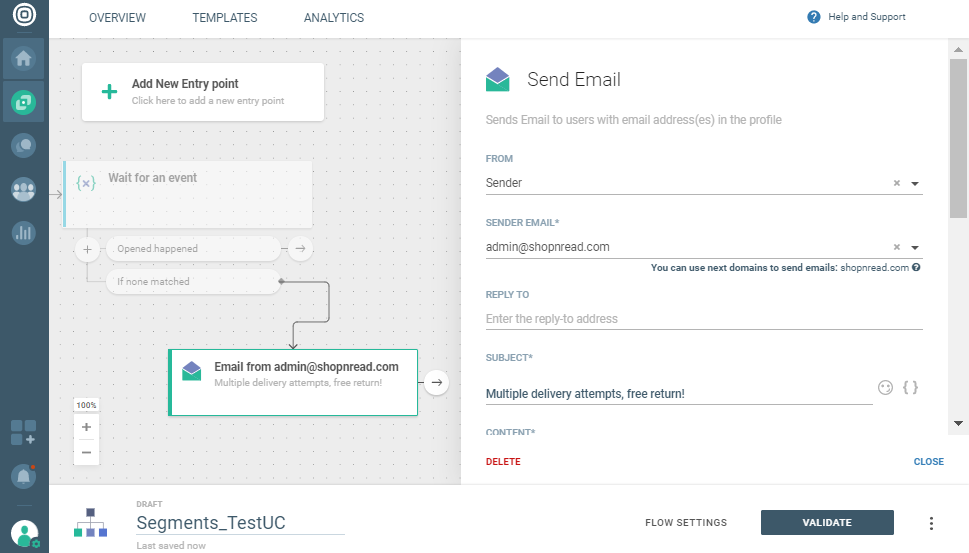Click the emoji picker icon beside subject

[885, 387]
